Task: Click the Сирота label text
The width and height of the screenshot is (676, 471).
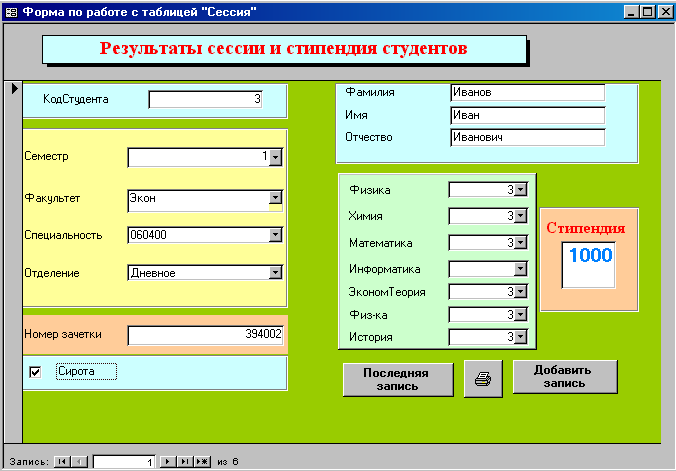Action: 76,371
